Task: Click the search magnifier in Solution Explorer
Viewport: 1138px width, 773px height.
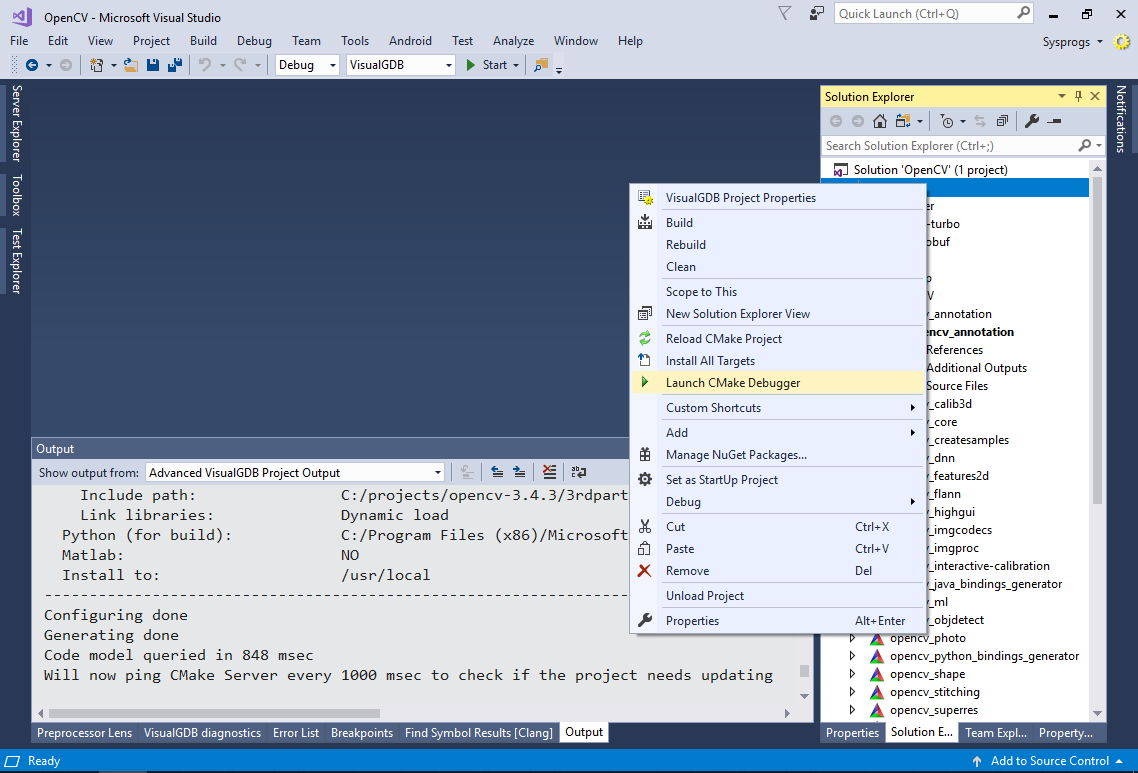Action: [x=1084, y=146]
